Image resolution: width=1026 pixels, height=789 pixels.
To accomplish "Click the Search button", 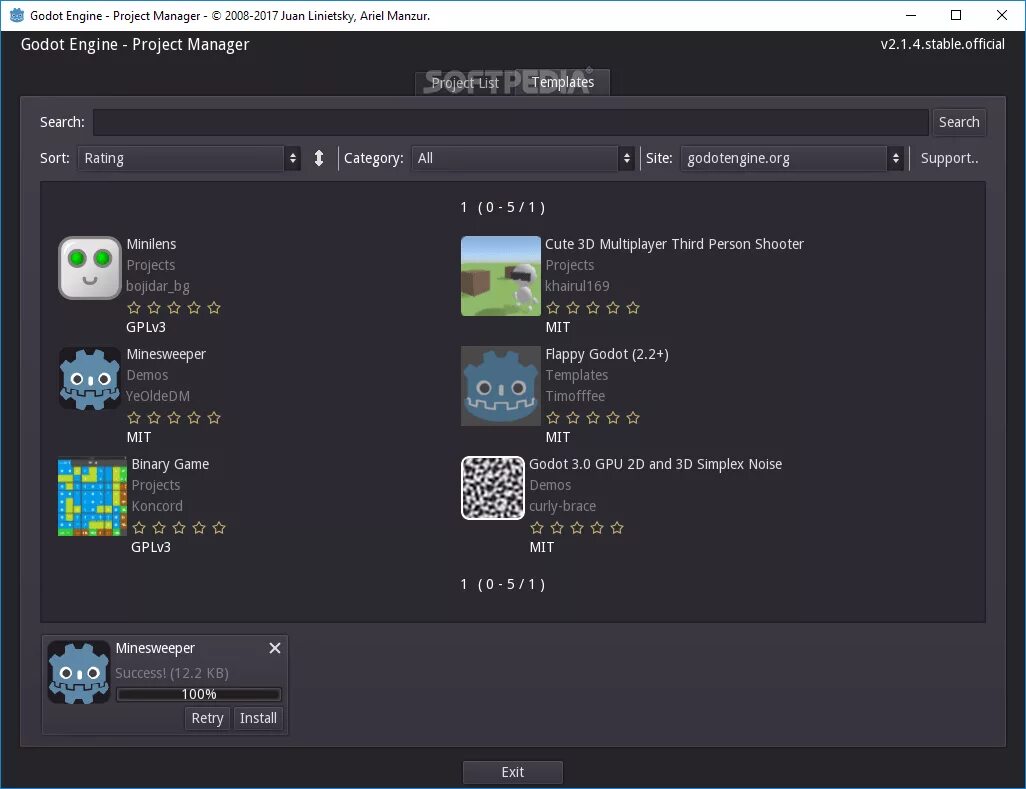I will click(x=959, y=122).
